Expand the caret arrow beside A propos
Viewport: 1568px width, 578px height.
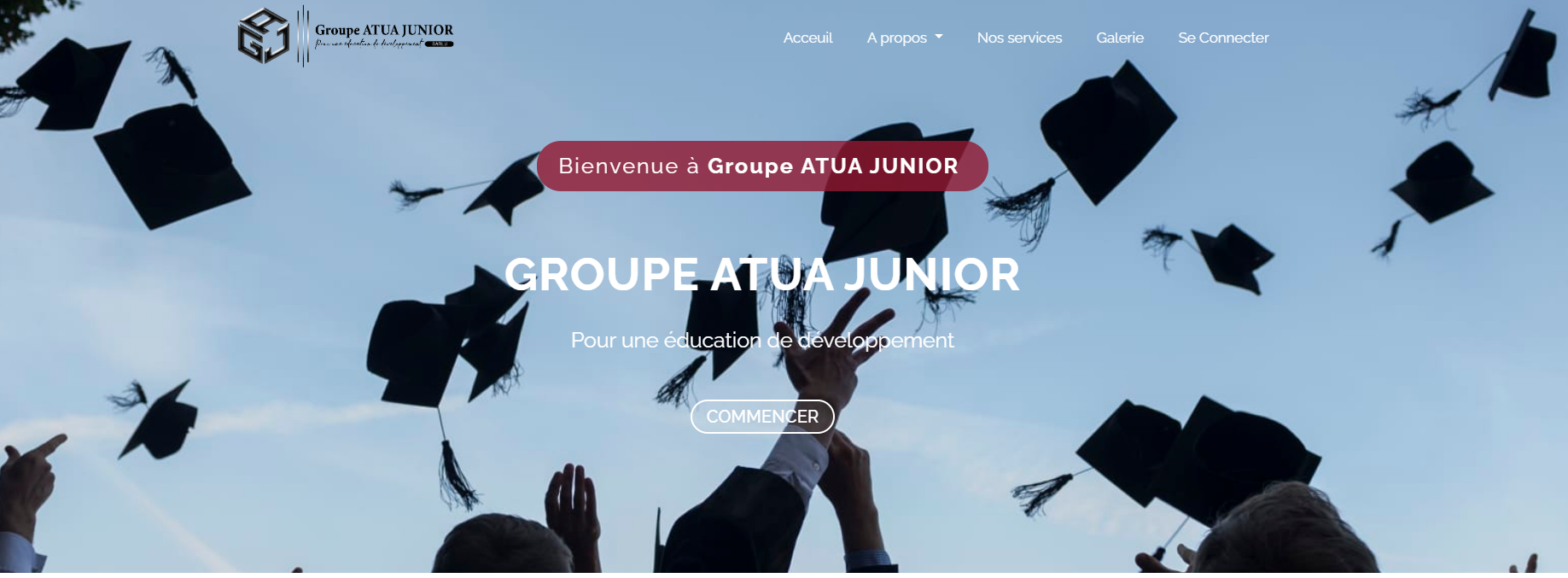pyautogui.click(x=939, y=37)
